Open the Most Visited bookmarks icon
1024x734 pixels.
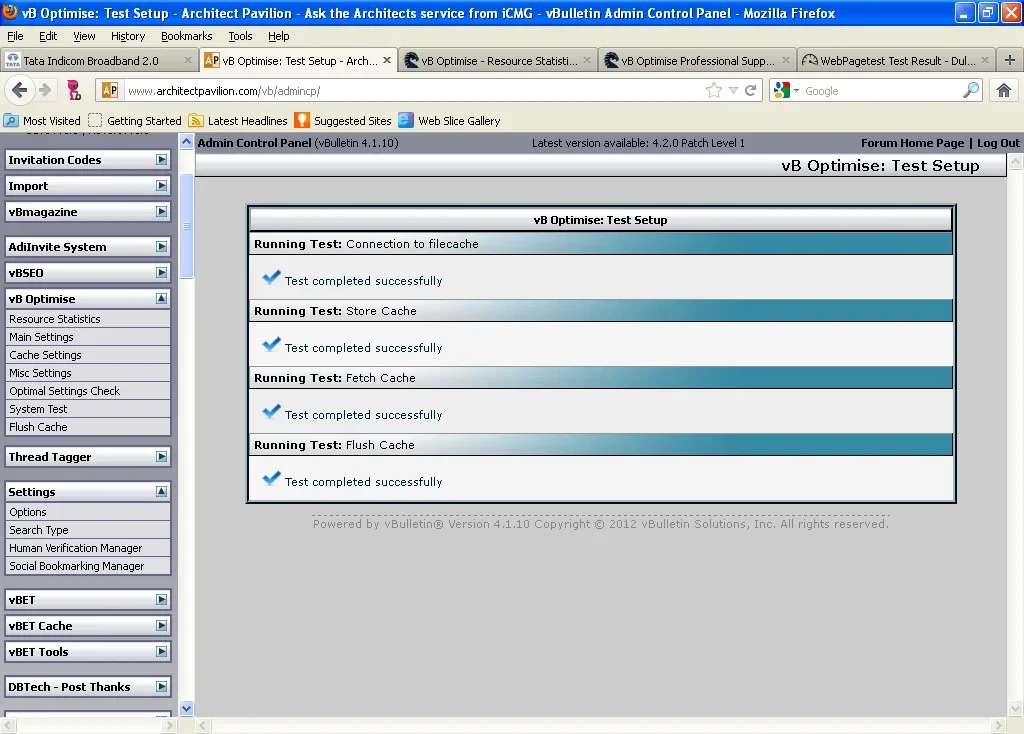(11, 120)
